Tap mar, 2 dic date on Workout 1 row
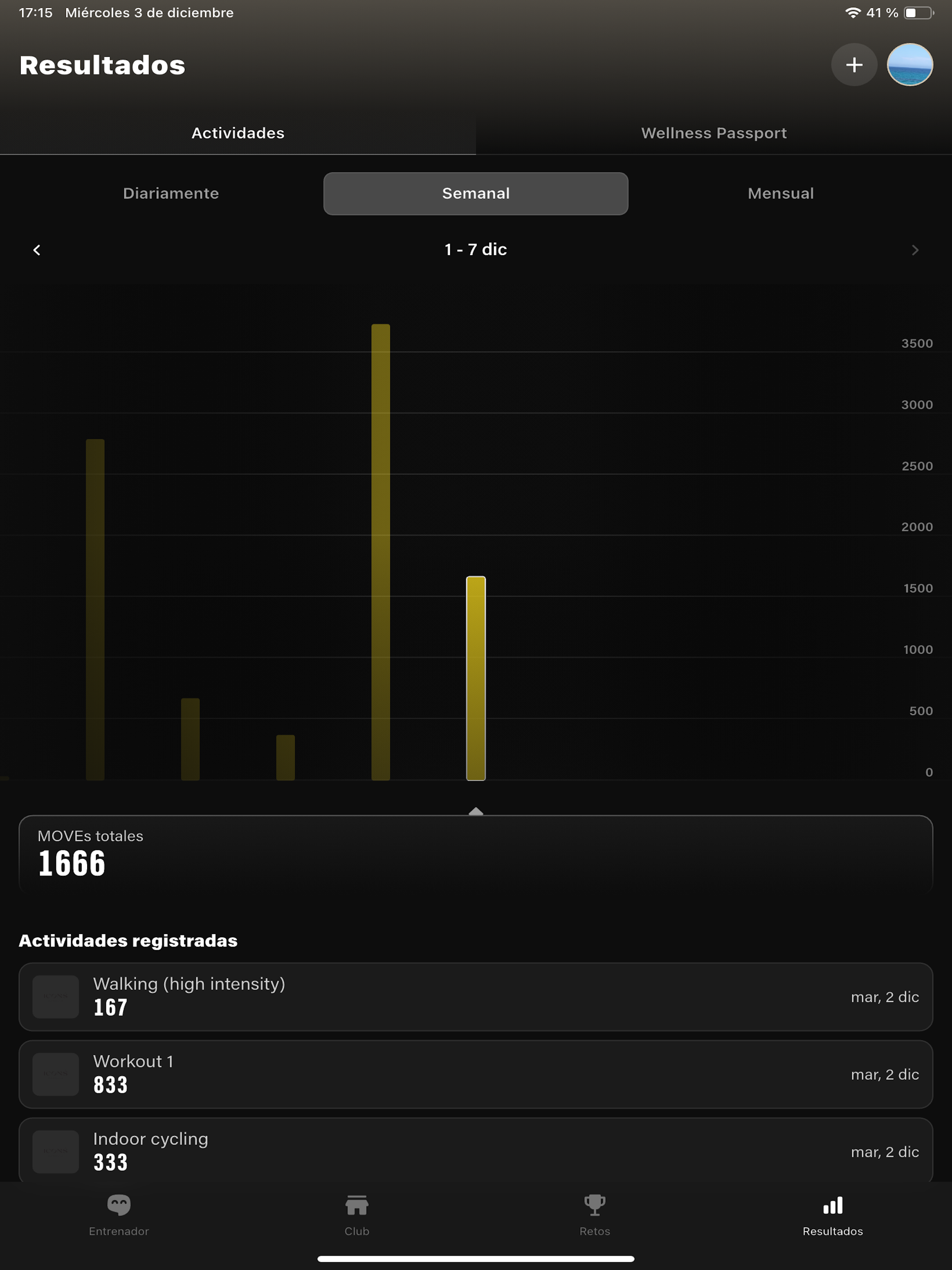Screen dimensions: 952x1270 pos(885,1074)
